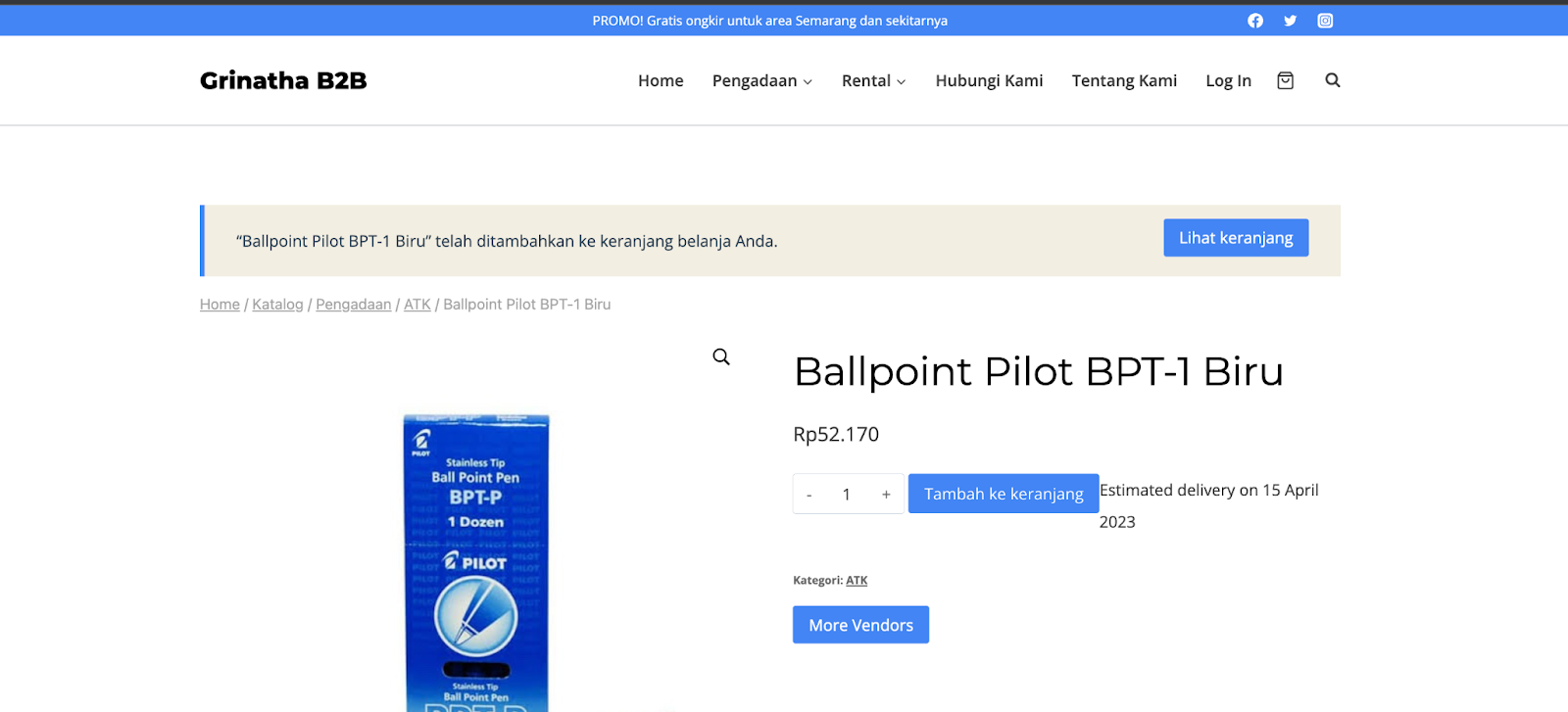Open the Instagram profile icon

[x=1325, y=21]
